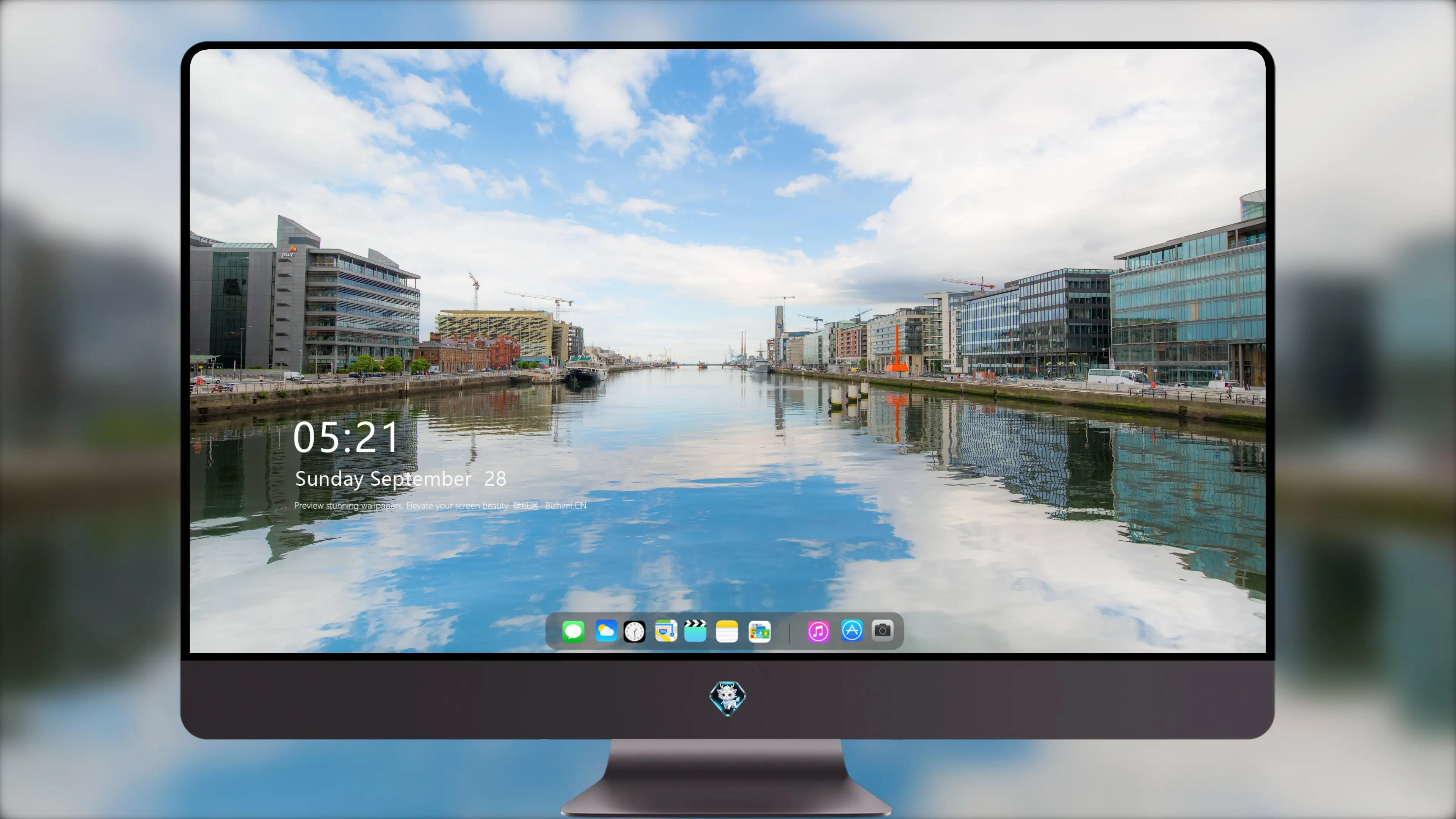The image size is (1456, 819).
Task: Open the pink iTunes Store app in the dock
Action: pos(819,631)
